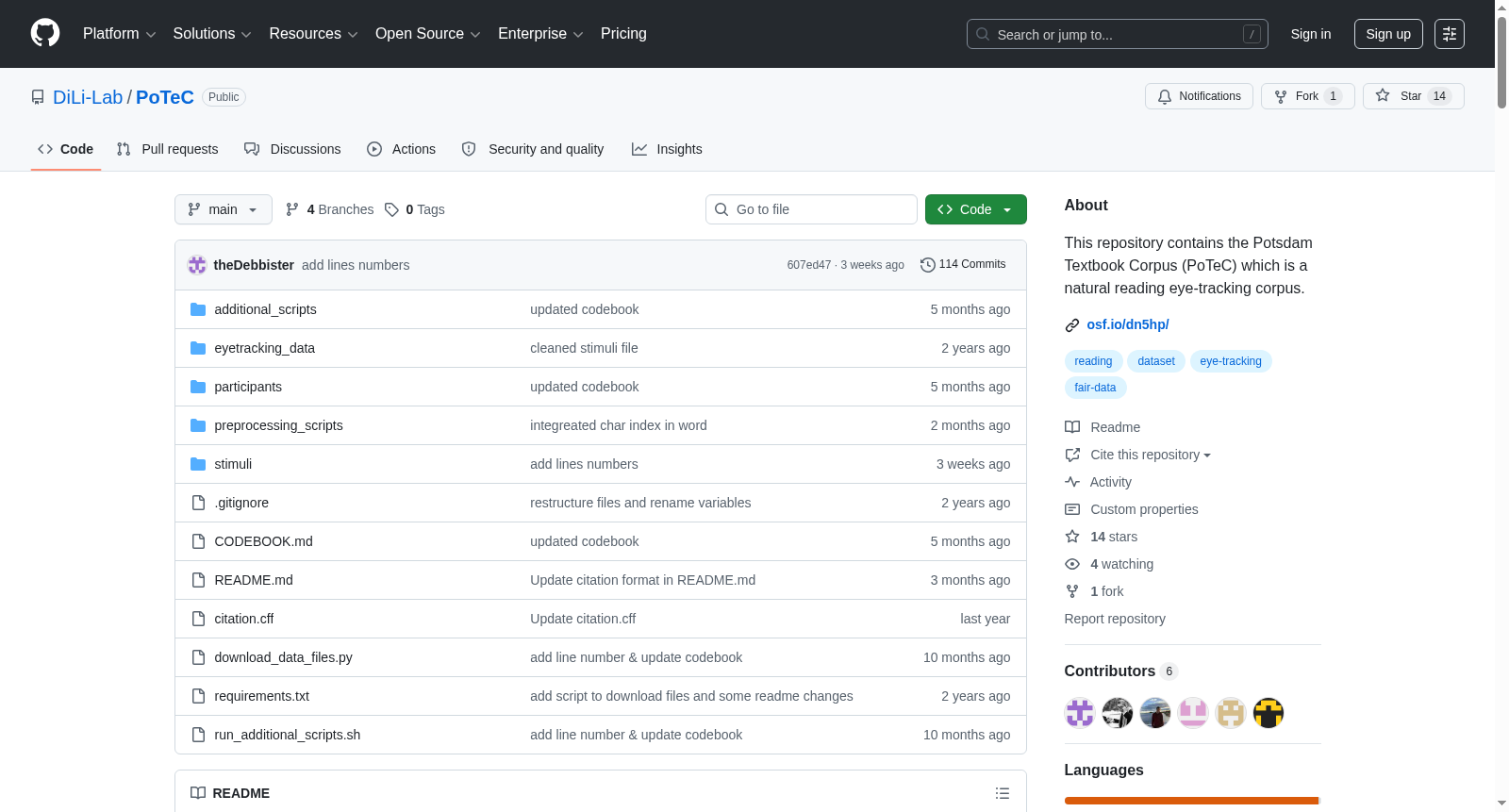The image size is (1509, 812).
Task: View the 4 Branches list
Action: (330, 209)
